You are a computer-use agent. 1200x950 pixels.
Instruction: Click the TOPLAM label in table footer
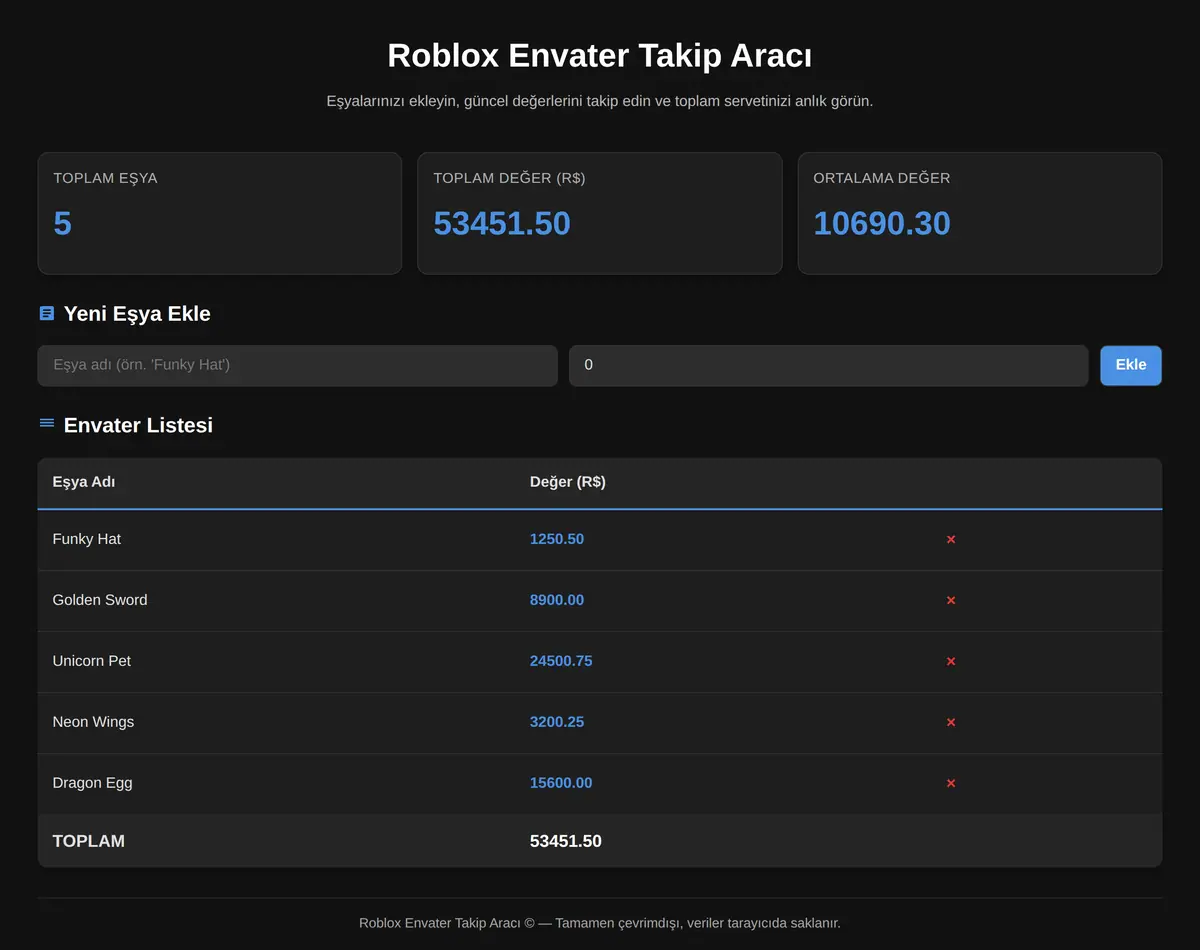tap(89, 841)
